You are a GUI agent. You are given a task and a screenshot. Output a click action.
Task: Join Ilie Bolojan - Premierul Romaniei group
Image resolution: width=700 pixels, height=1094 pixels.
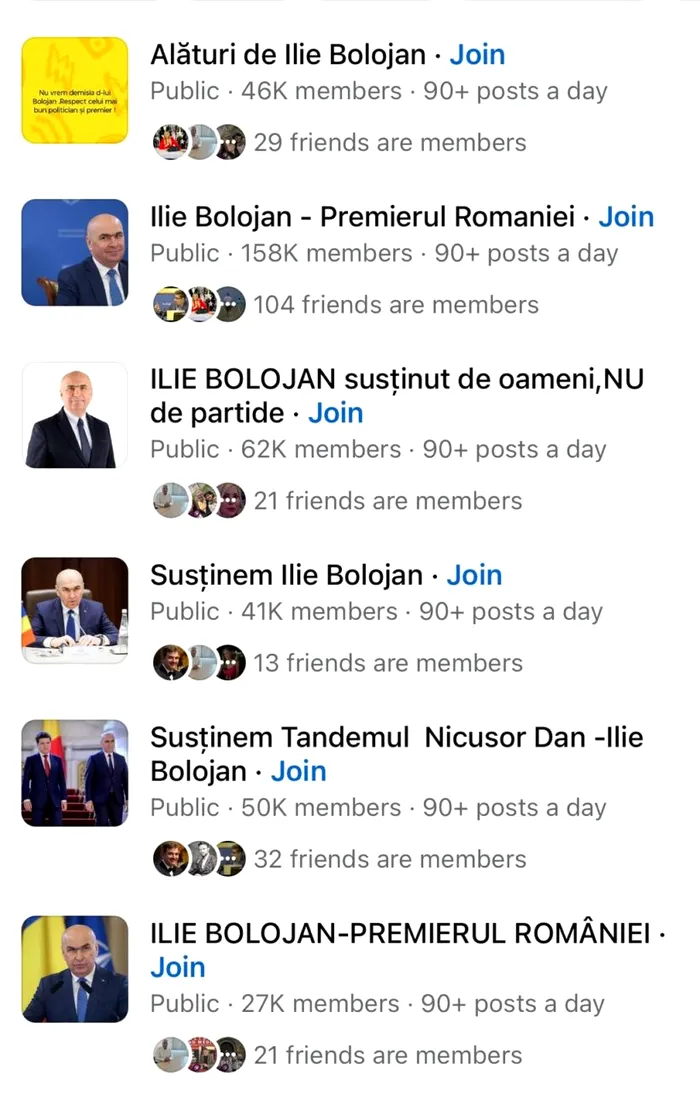click(x=626, y=217)
